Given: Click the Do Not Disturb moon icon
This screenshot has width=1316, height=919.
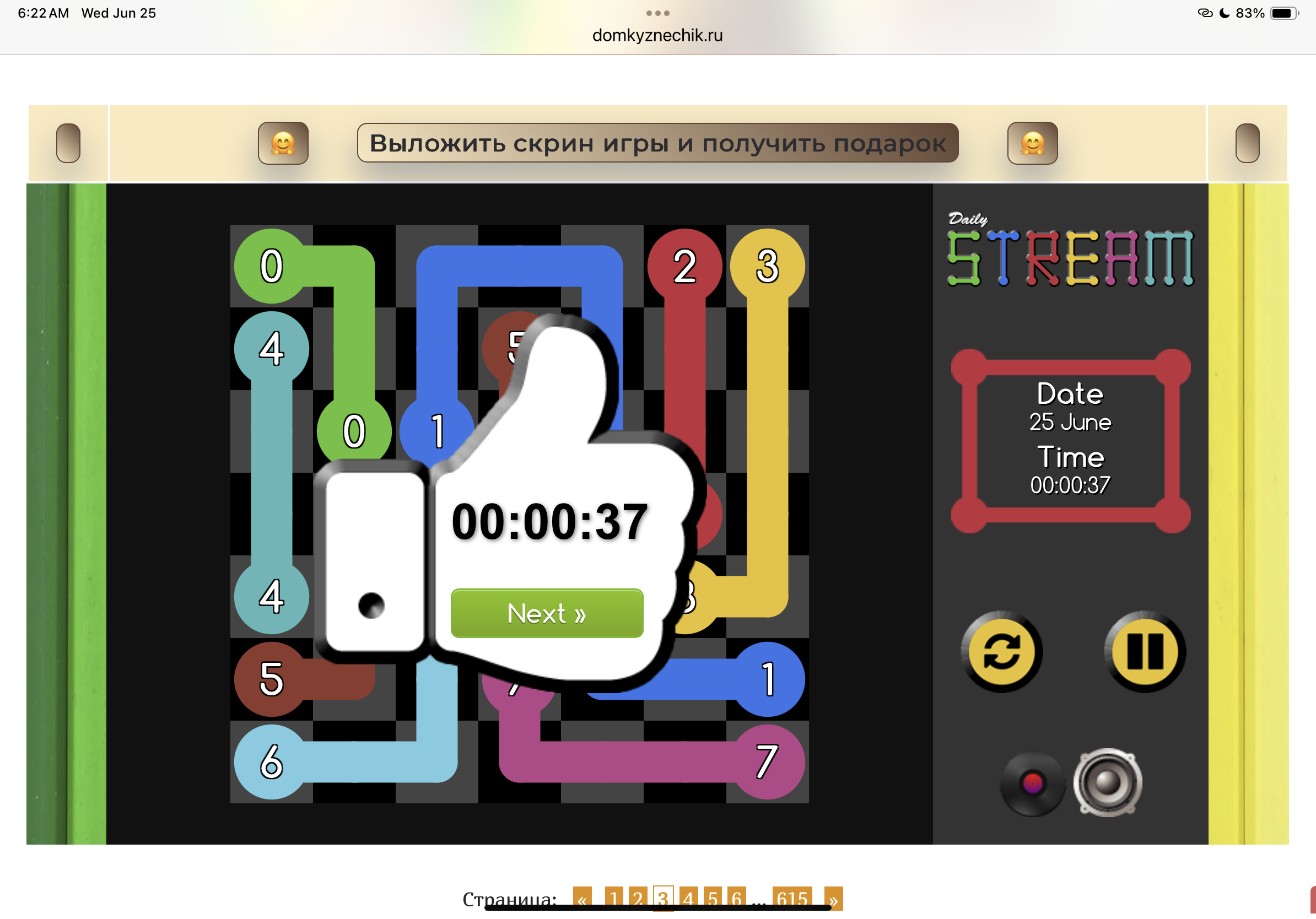Looking at the screenshot, I should pos(1225,13).
